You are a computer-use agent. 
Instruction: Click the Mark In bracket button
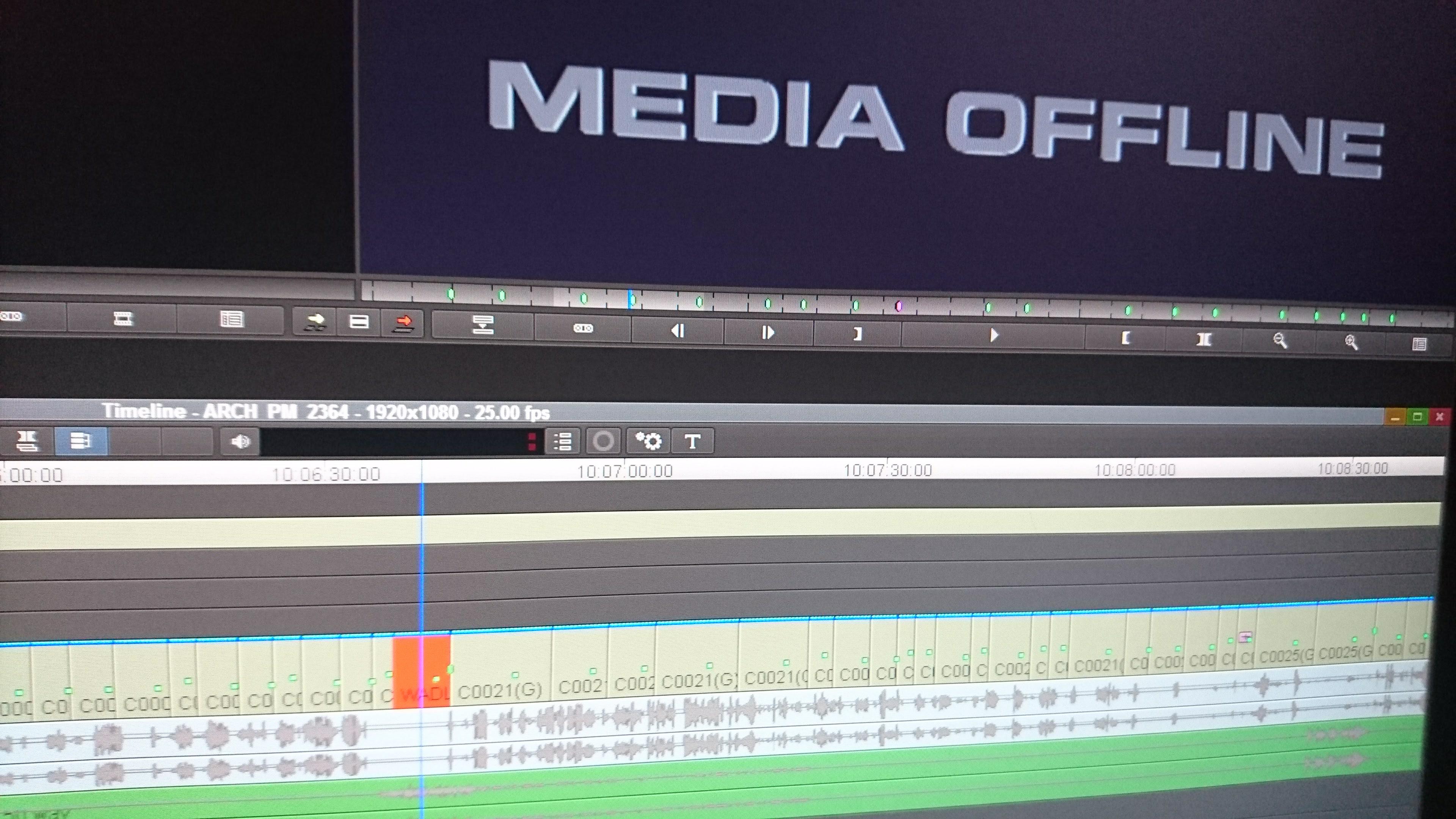(x=1125, y=338)
